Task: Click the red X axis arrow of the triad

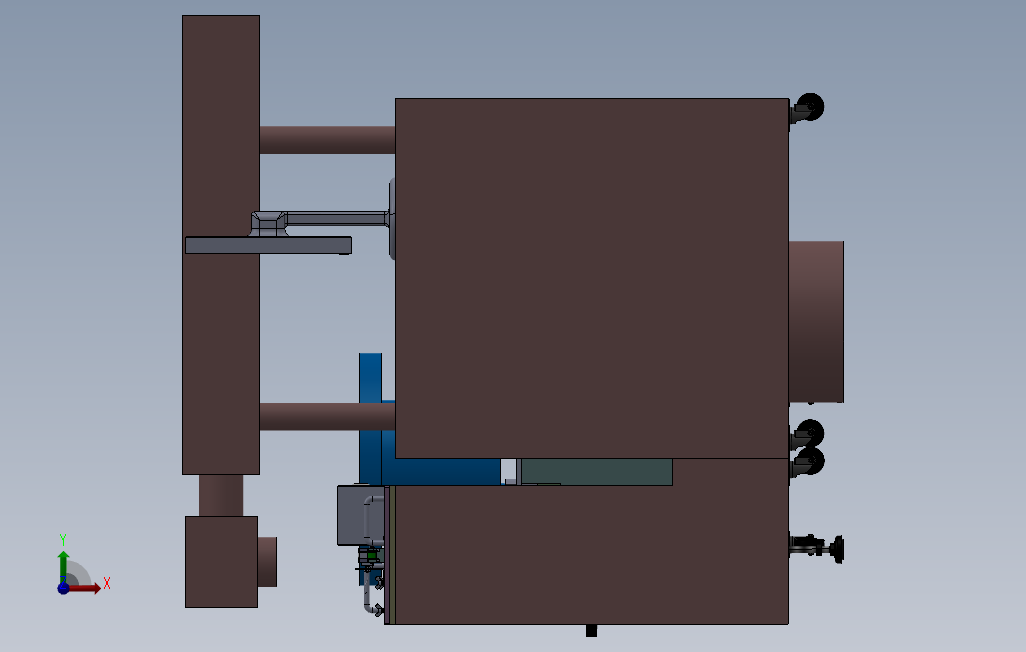Action: point(86,589)
